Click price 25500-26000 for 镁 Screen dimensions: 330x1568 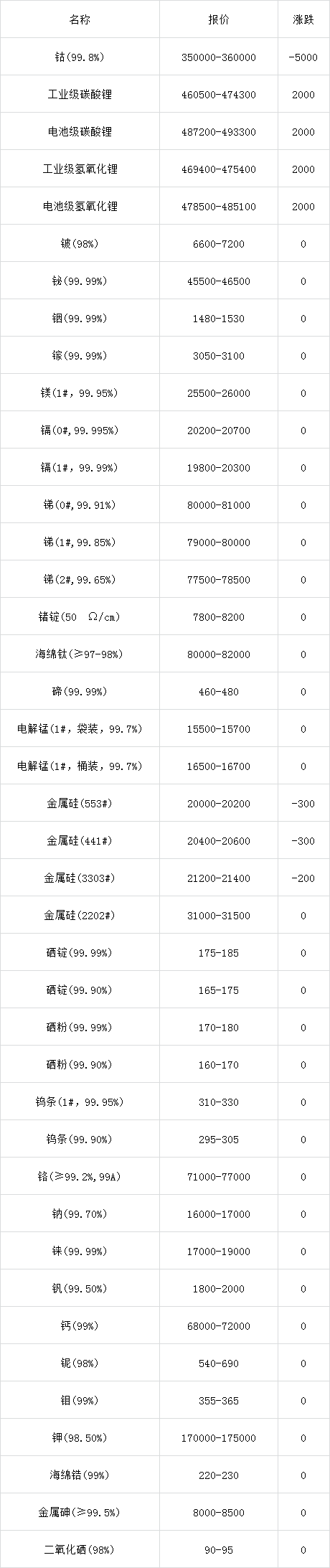[219, 393]
